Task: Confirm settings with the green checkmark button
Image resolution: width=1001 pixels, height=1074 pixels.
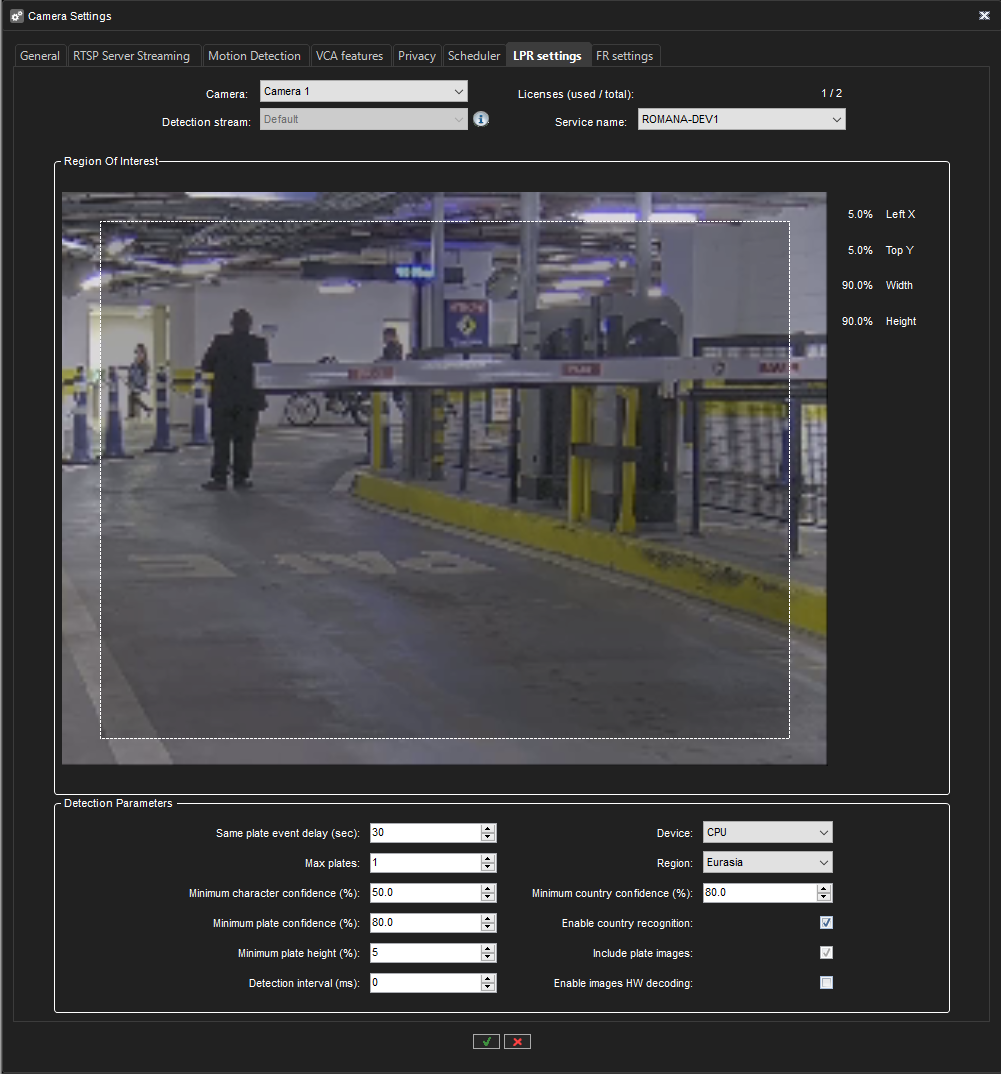Action: click(486, 1041)
